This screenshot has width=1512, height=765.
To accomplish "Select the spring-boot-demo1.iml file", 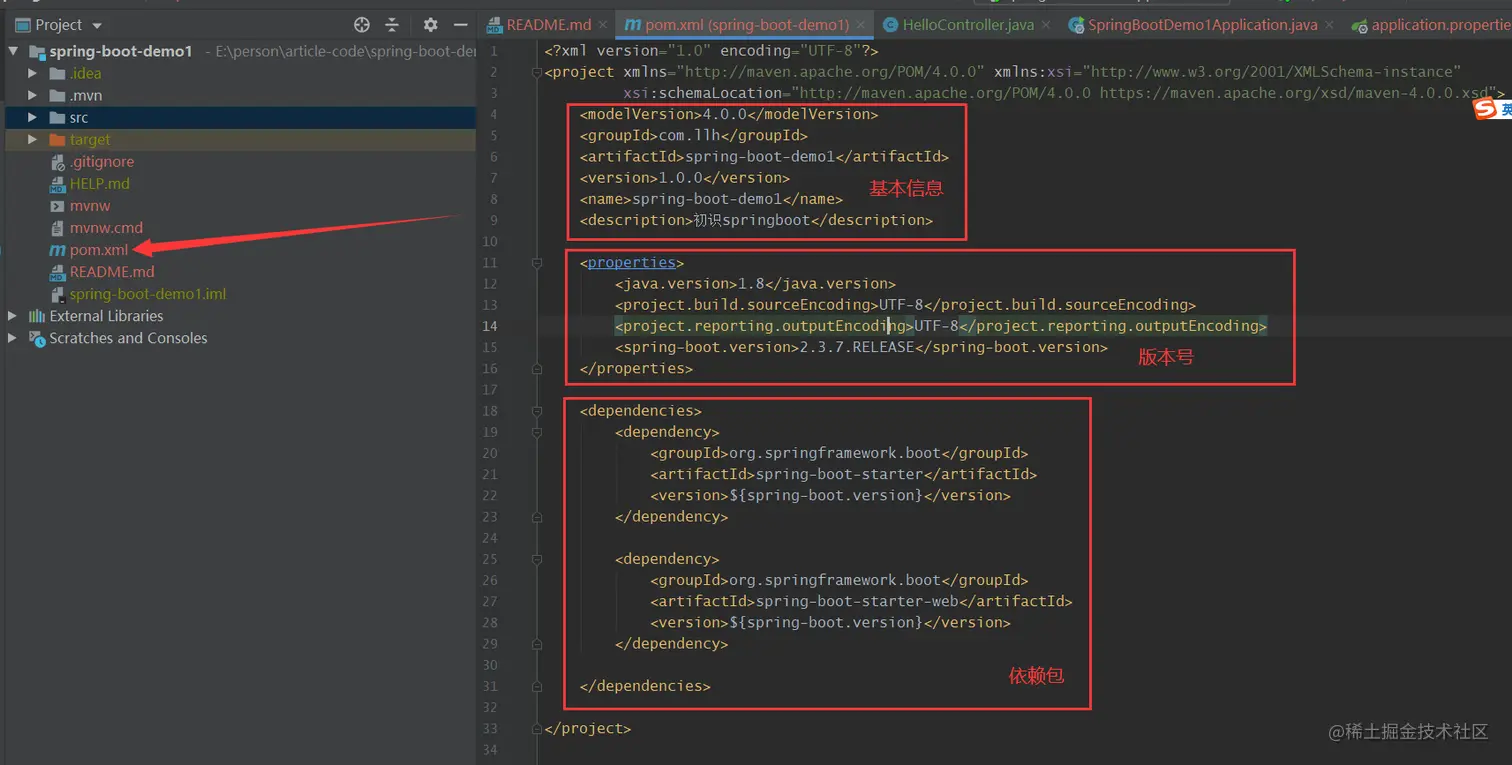I will [148, 294].
